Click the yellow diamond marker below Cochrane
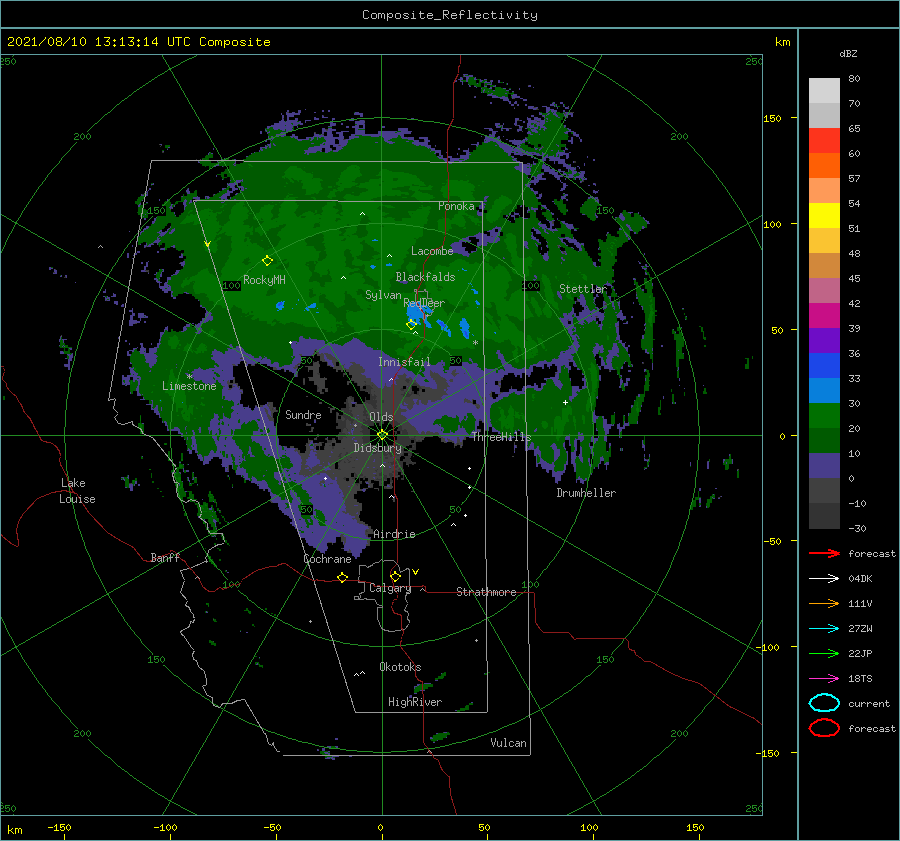The image size is (900, 841). pos(342,577)
